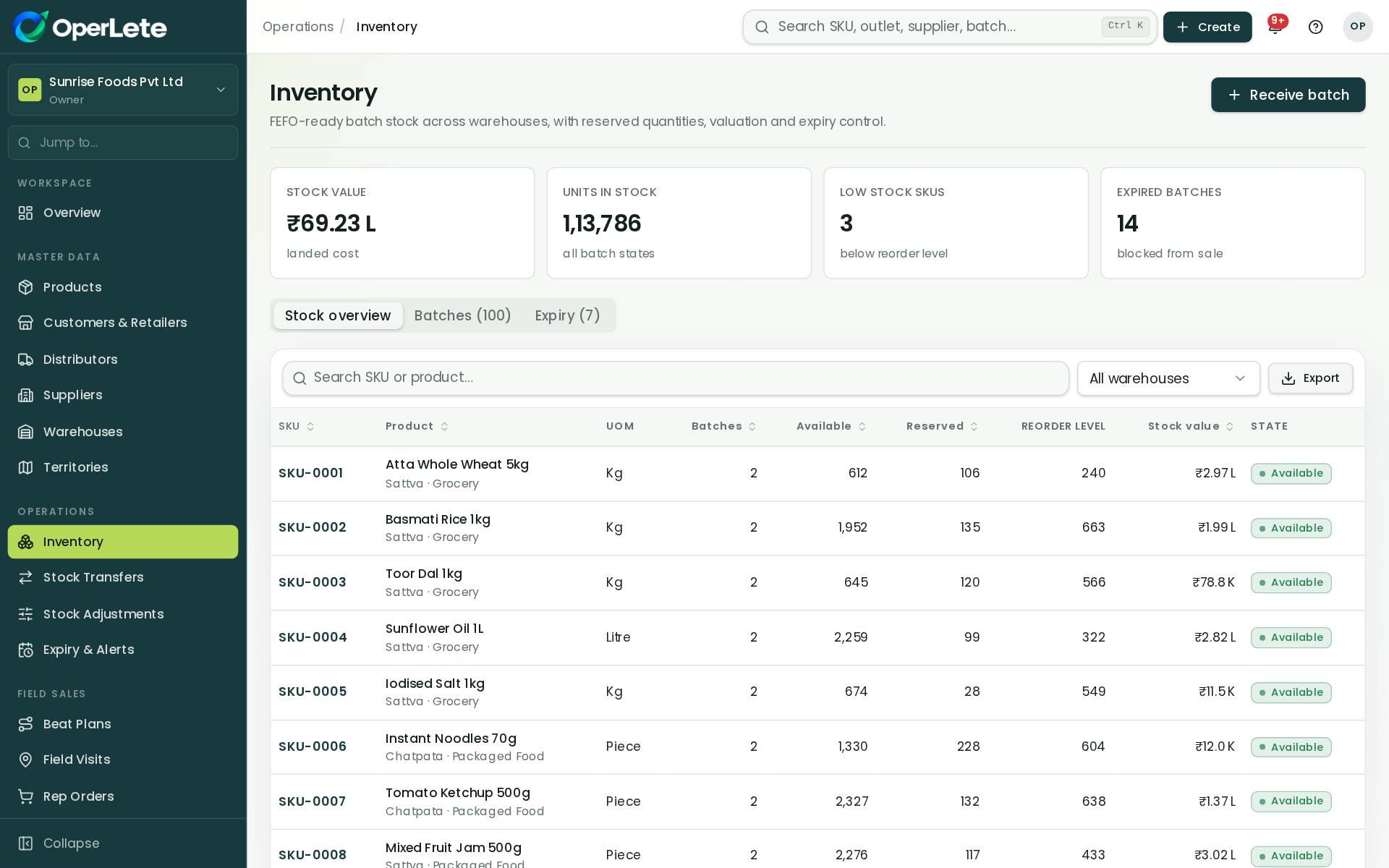Focus the global search SKU, outlet field
The height and width of the screenshot is (868, 1389).
[950, 27]
